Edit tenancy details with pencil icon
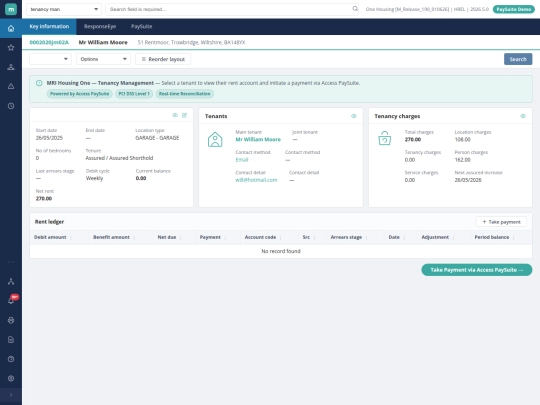This screenshot has height=405, width=540. pyautogui.click(x=185, y=115)
